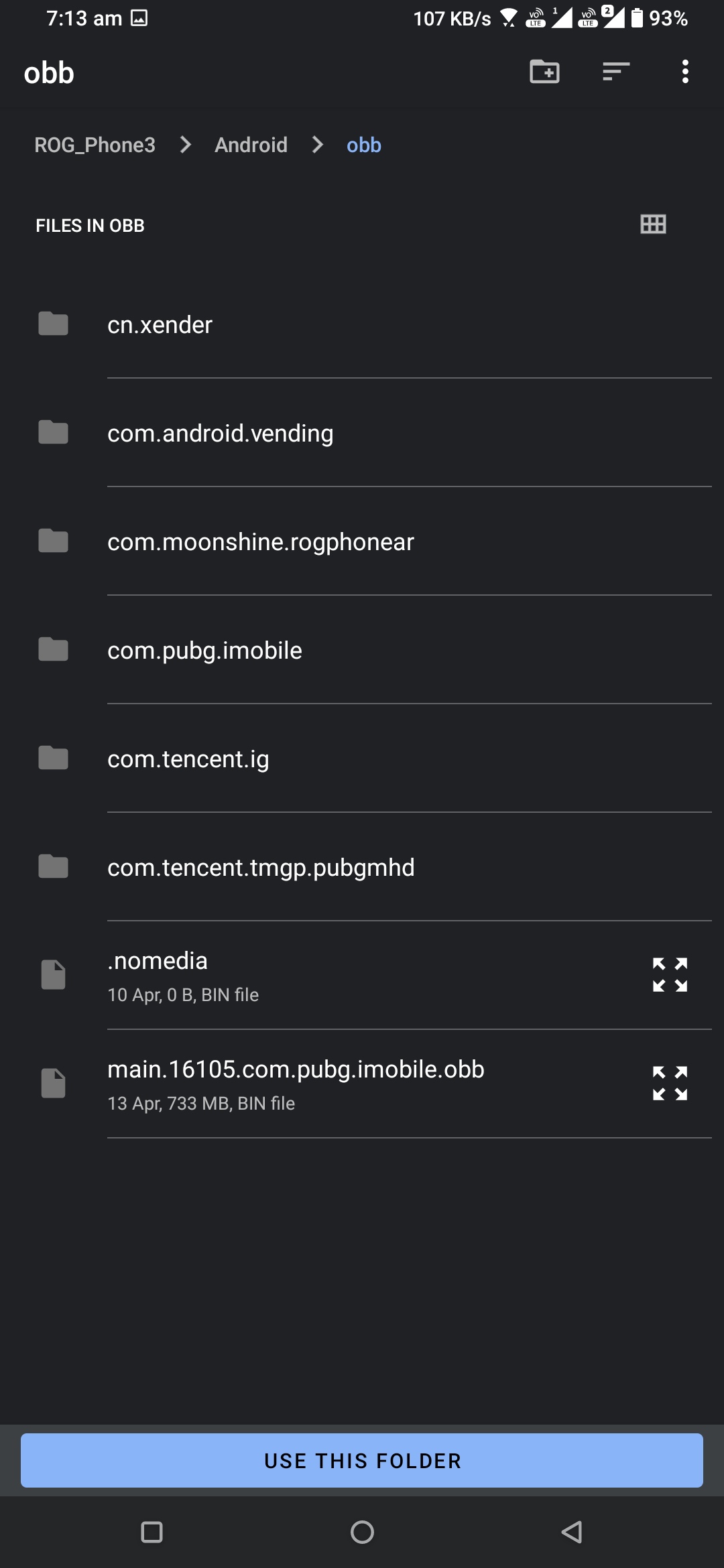Expand preview of main.16105 obb file
The width and height of the screenshot is (724, 1568).
pos(670,1084)
